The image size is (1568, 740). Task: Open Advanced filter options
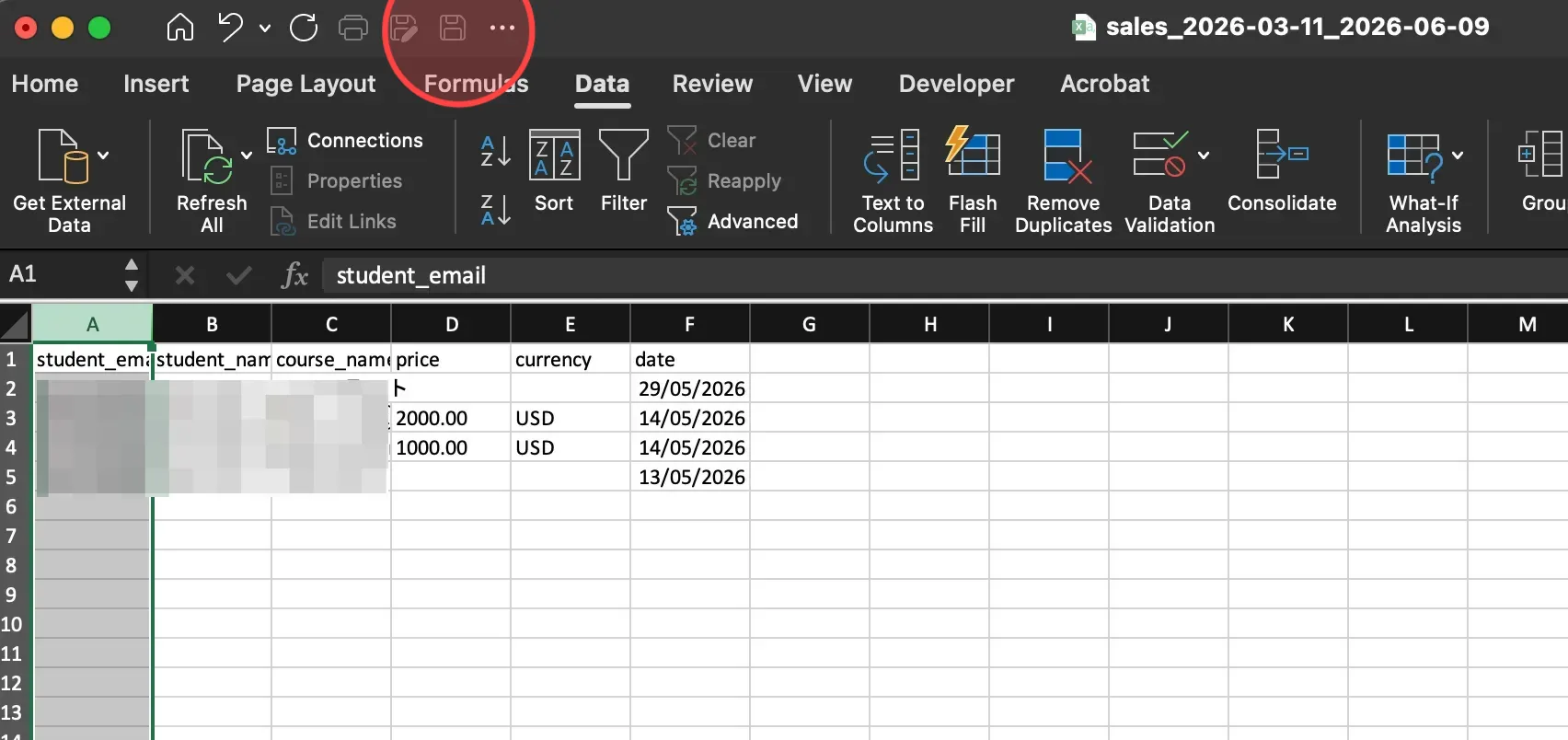(x=733, y=222)
